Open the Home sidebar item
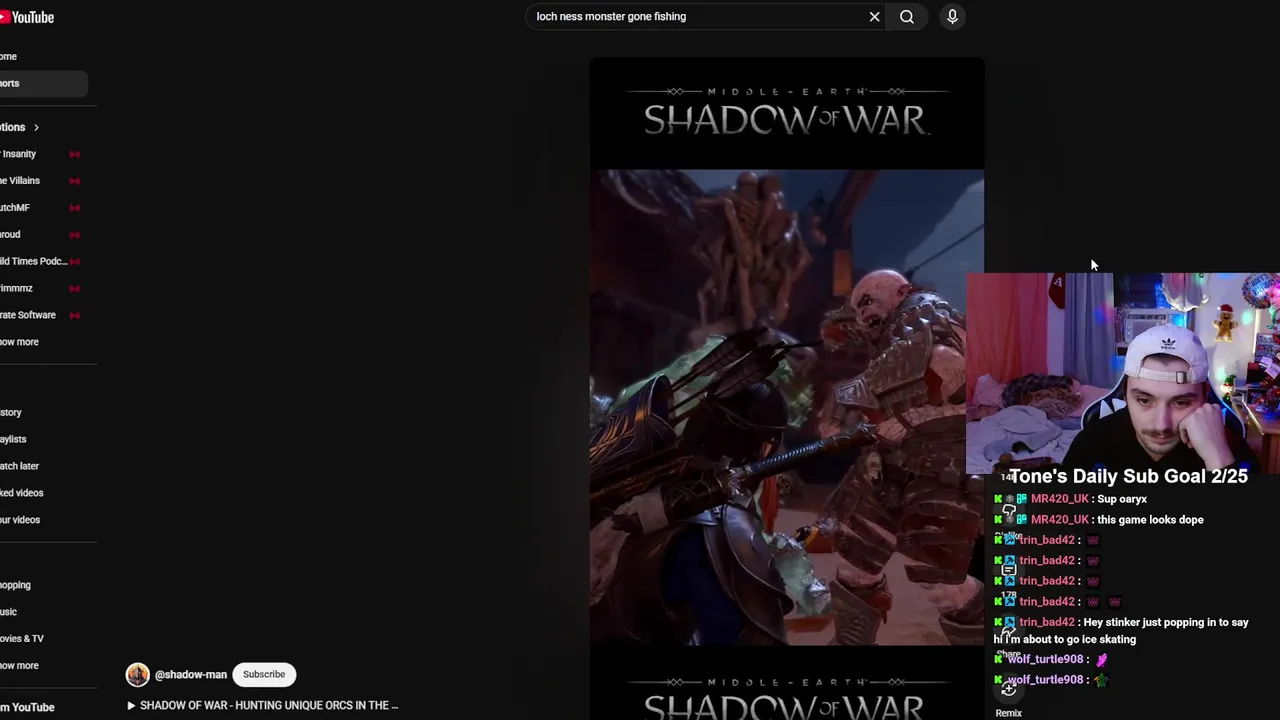 (44, 56)
